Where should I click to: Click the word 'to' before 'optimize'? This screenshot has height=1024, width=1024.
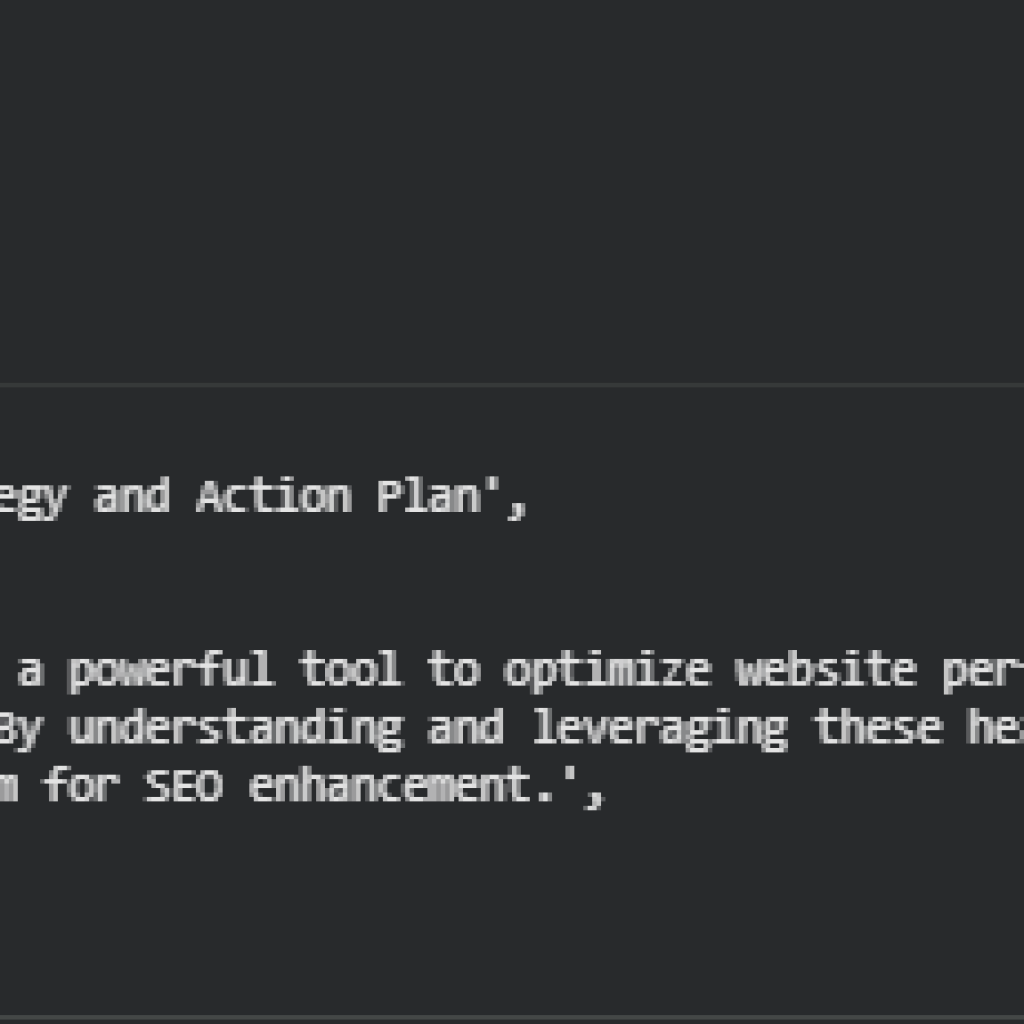coord(453,670)
